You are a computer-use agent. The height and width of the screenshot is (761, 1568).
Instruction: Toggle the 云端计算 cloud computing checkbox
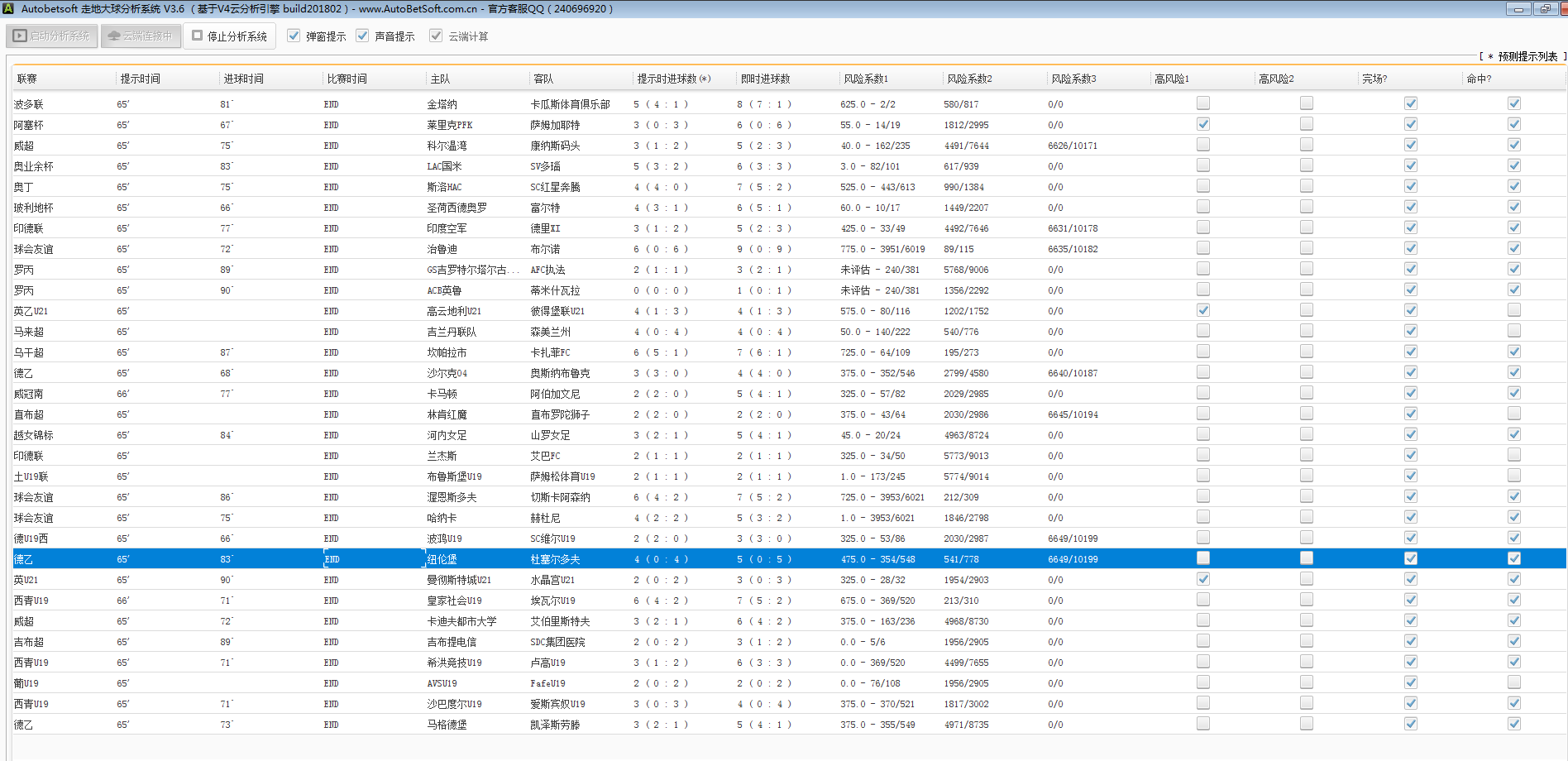[x=436, y=36]
